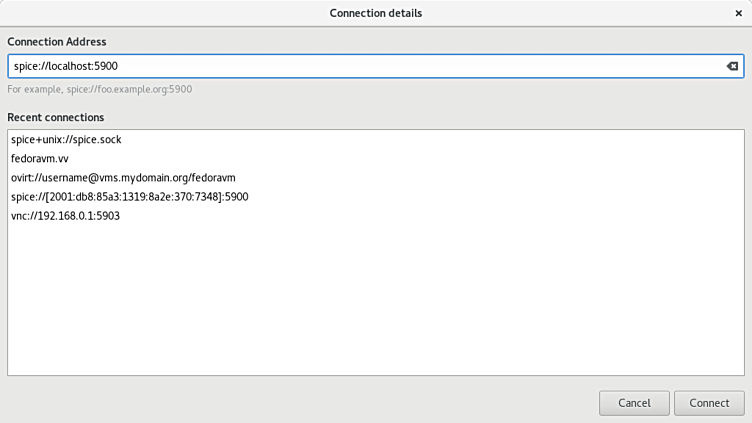Viewport: 752px width, 423px height.
Task: Click the Connection Address label
Action: tap(57, 42)
